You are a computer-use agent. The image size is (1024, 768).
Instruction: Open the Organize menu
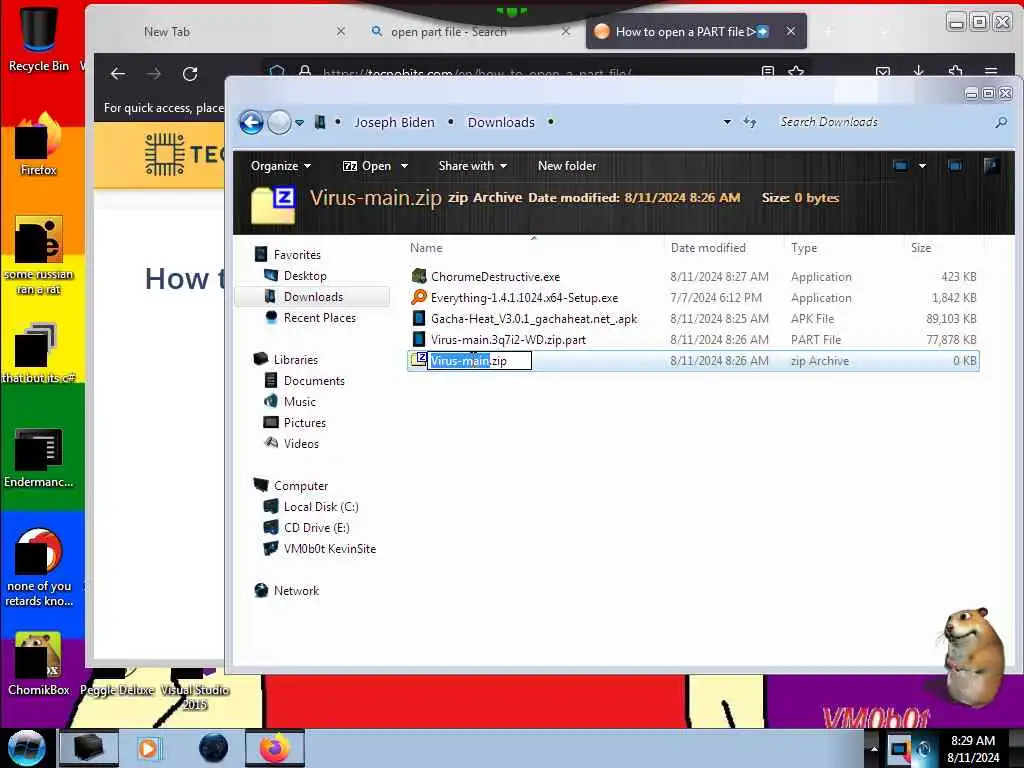click(280, 166)
